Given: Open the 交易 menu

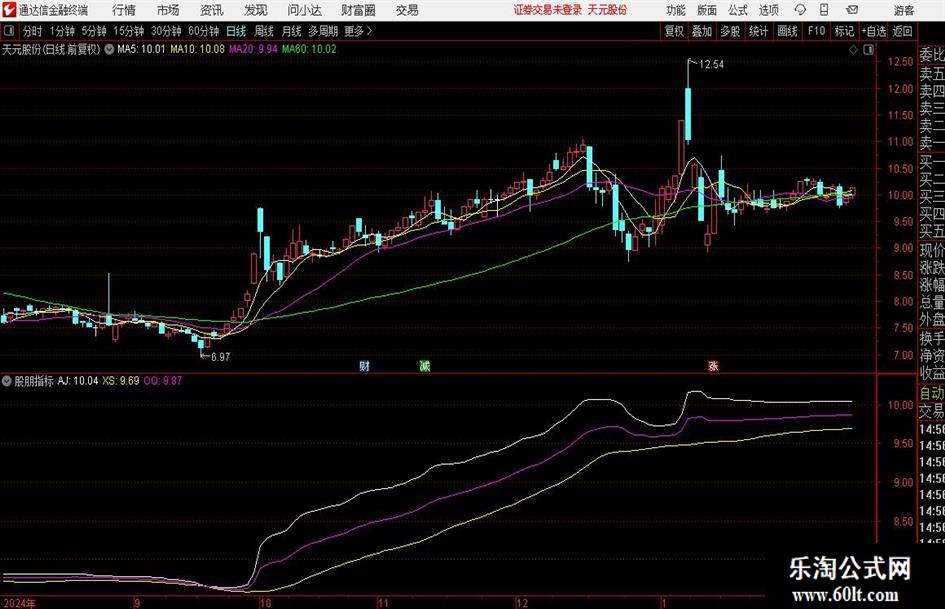Looking at the screenshot, I should pos(407,10).
